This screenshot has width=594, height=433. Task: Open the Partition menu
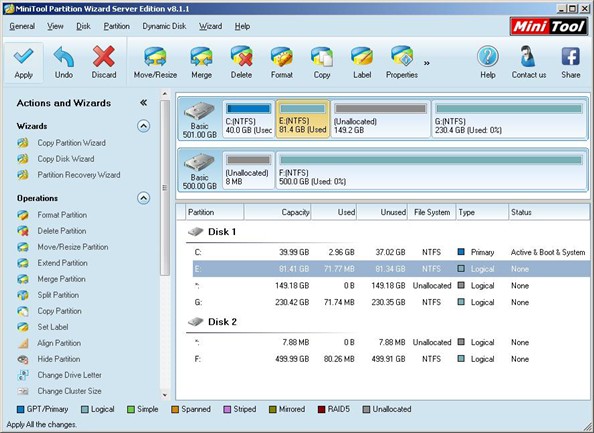(x=117, y=26)
